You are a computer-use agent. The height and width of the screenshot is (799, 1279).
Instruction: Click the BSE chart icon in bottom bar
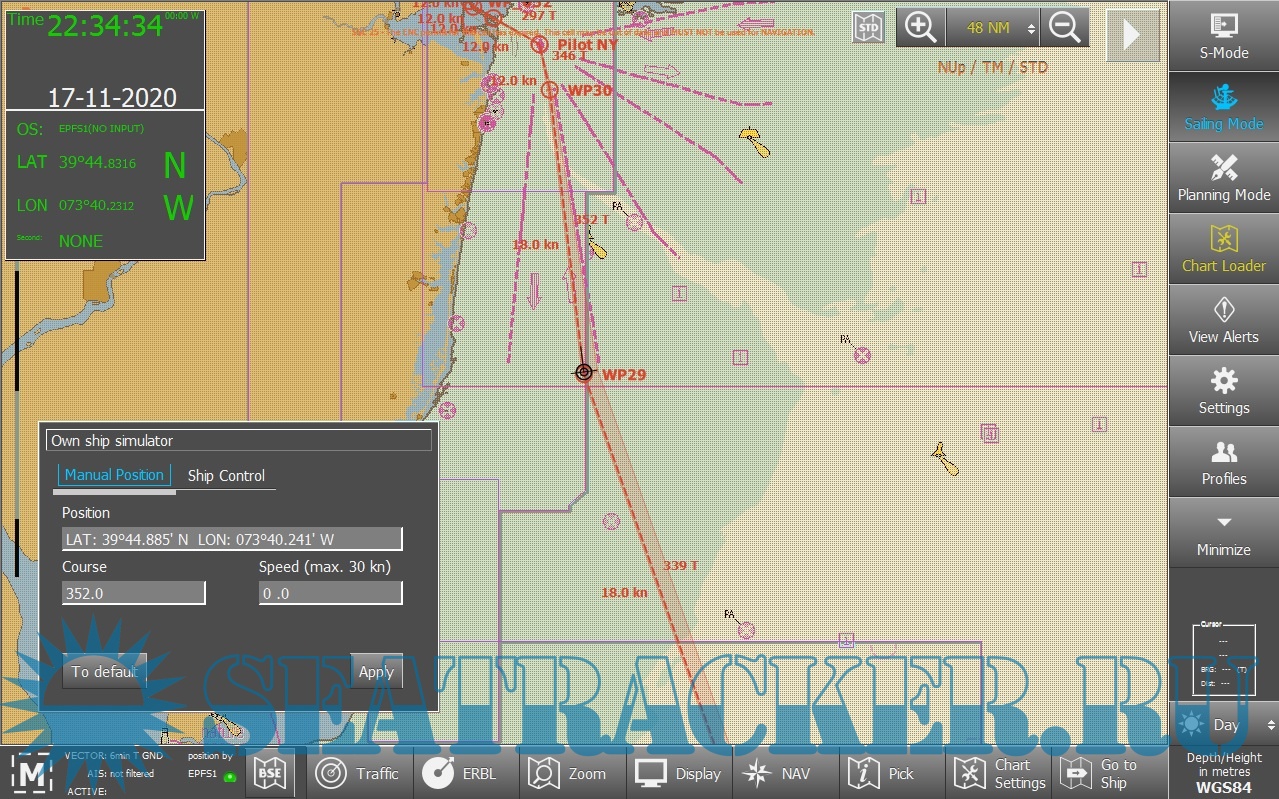(x=270, y=773)
